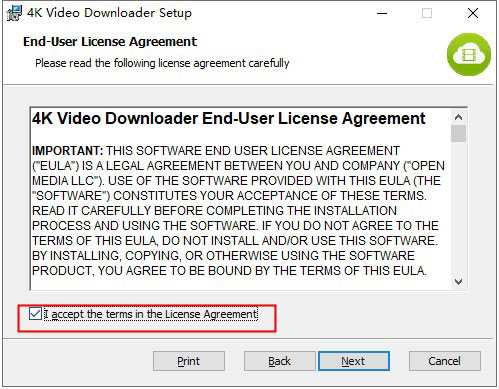Uncheck the accept License Agreement checkbox
The width and height of the screenshot is (499, 389).
point(35,314)
